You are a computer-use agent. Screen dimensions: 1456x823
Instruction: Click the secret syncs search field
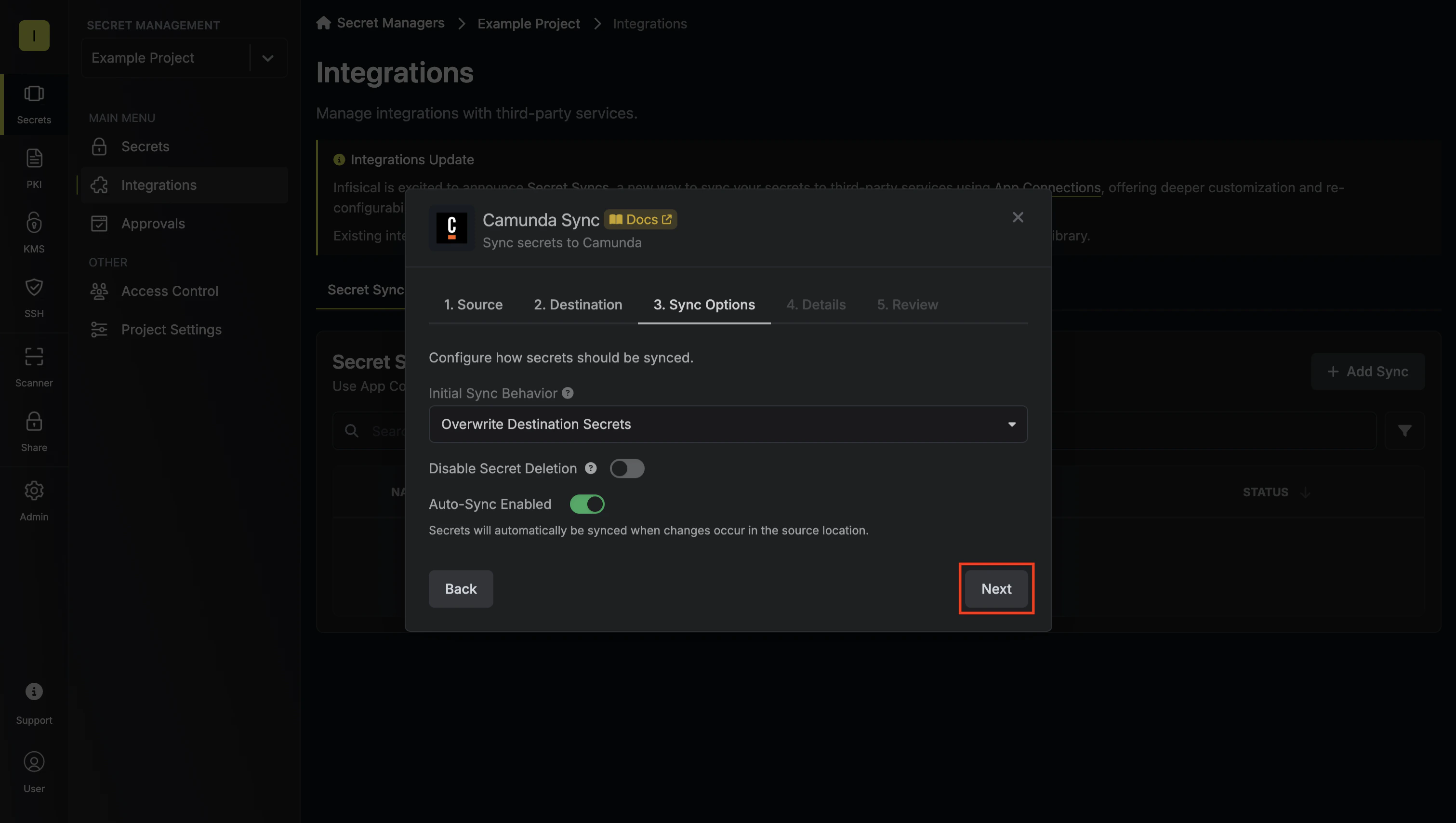coord(854,431)
